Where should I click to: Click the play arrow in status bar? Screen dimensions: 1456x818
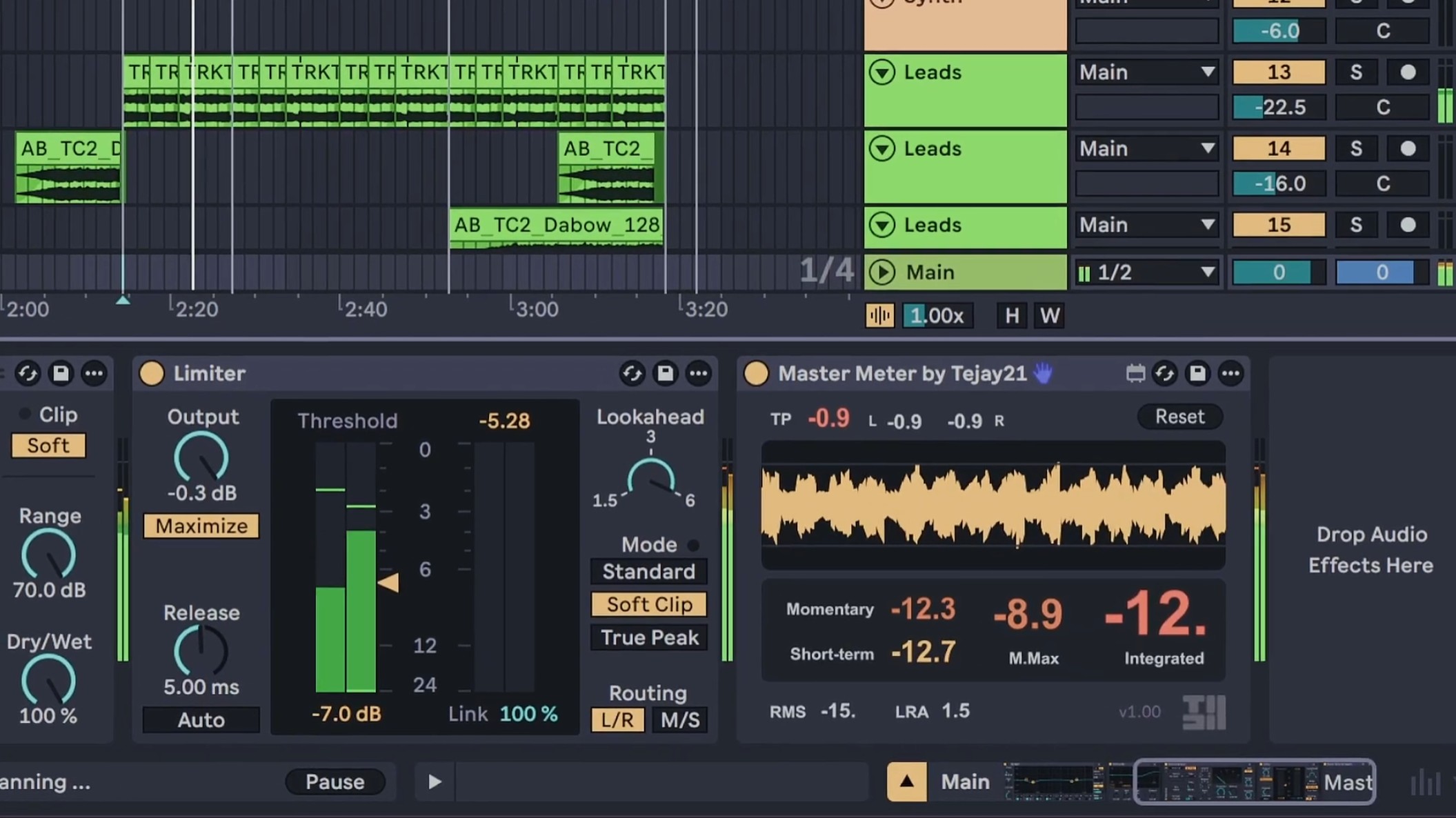pos(434,781)
